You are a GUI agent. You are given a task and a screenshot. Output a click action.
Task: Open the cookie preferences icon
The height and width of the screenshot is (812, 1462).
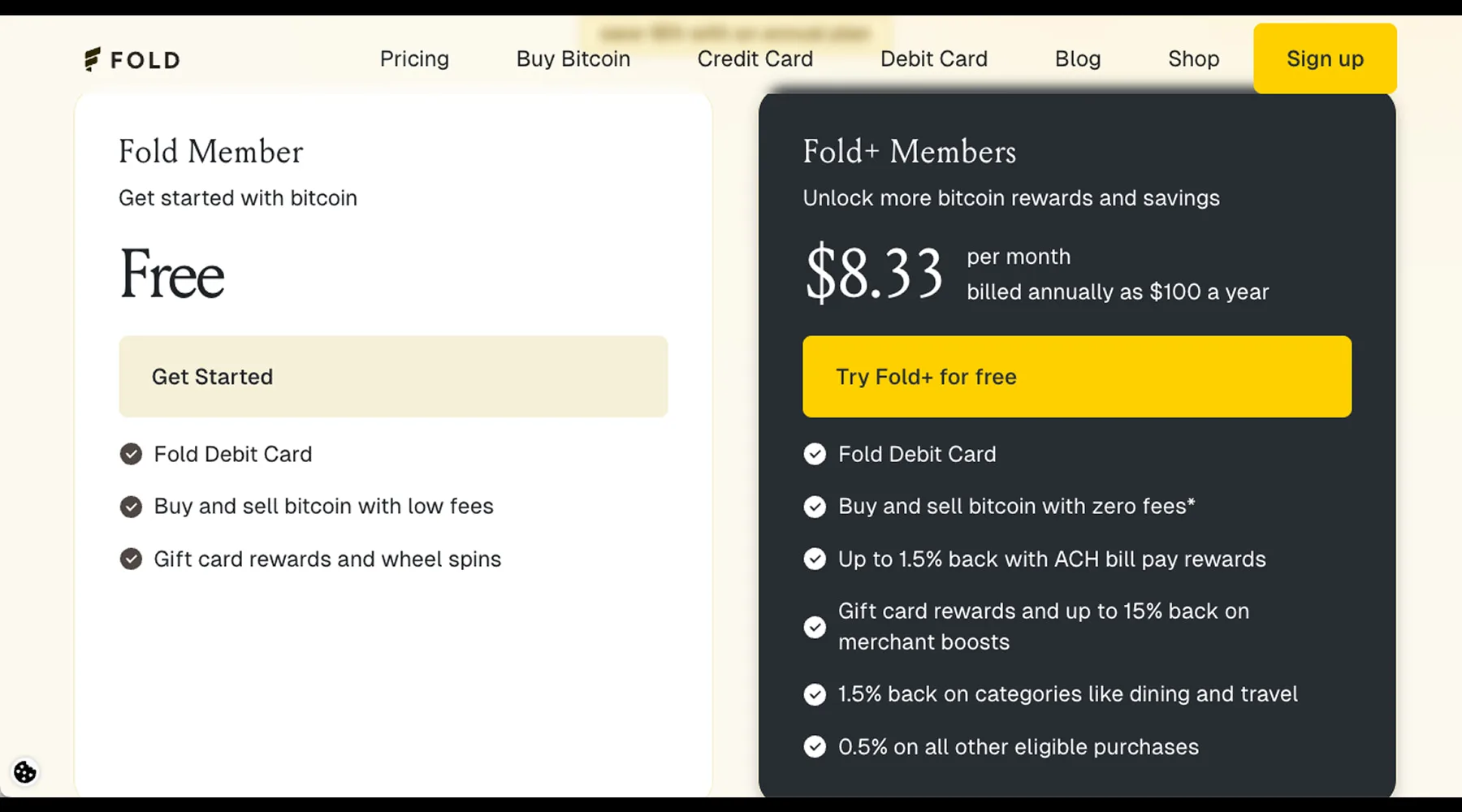25,771
